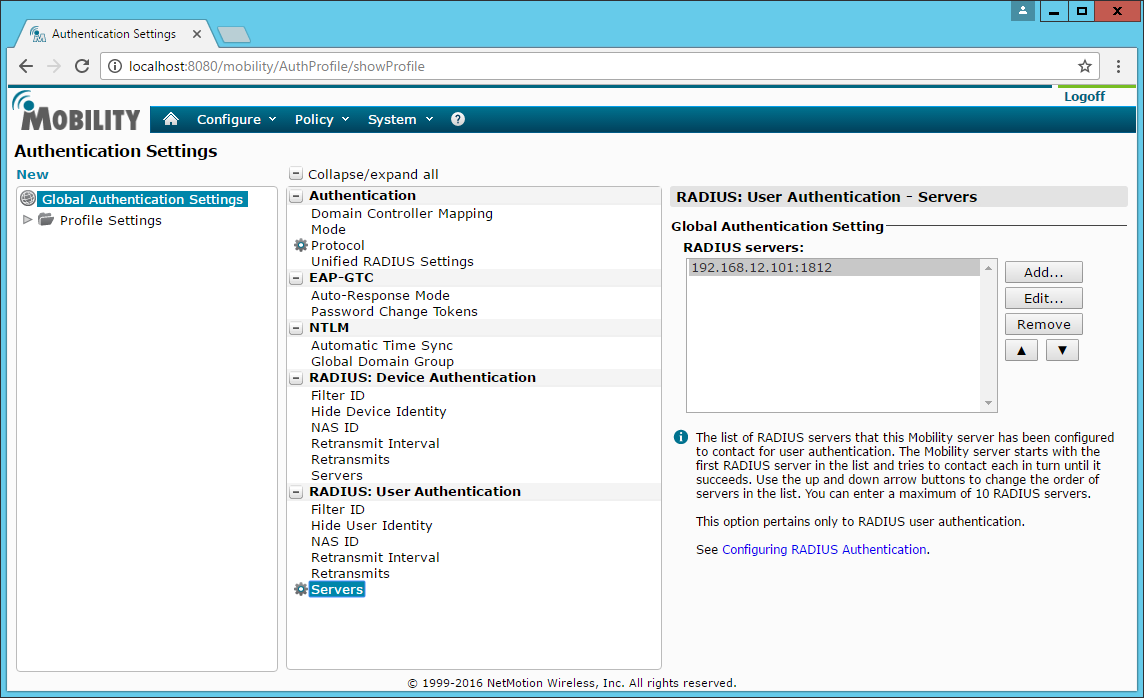Viewport: 1144px width, 698px height.
Task: Open the System menu
Action: coord(400,119)
